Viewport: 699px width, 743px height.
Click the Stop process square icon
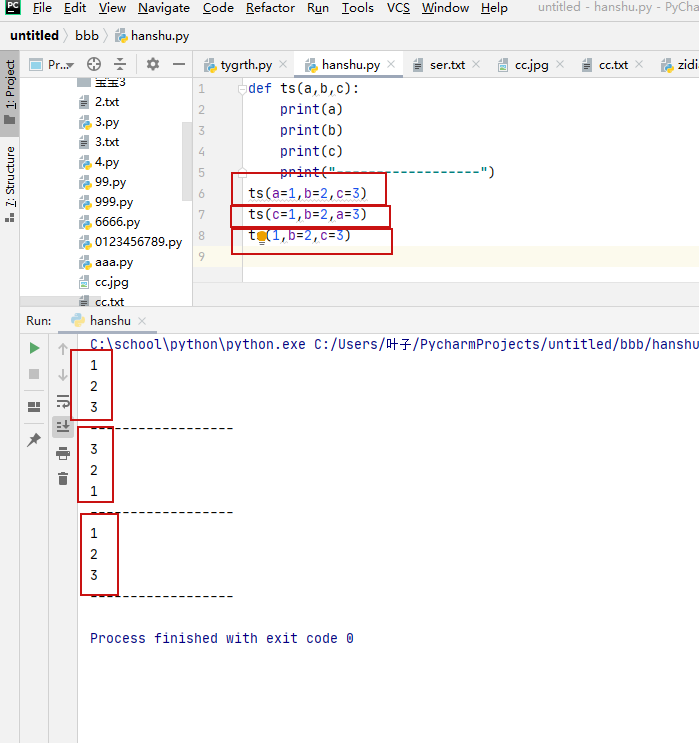(x=34, y=374)
